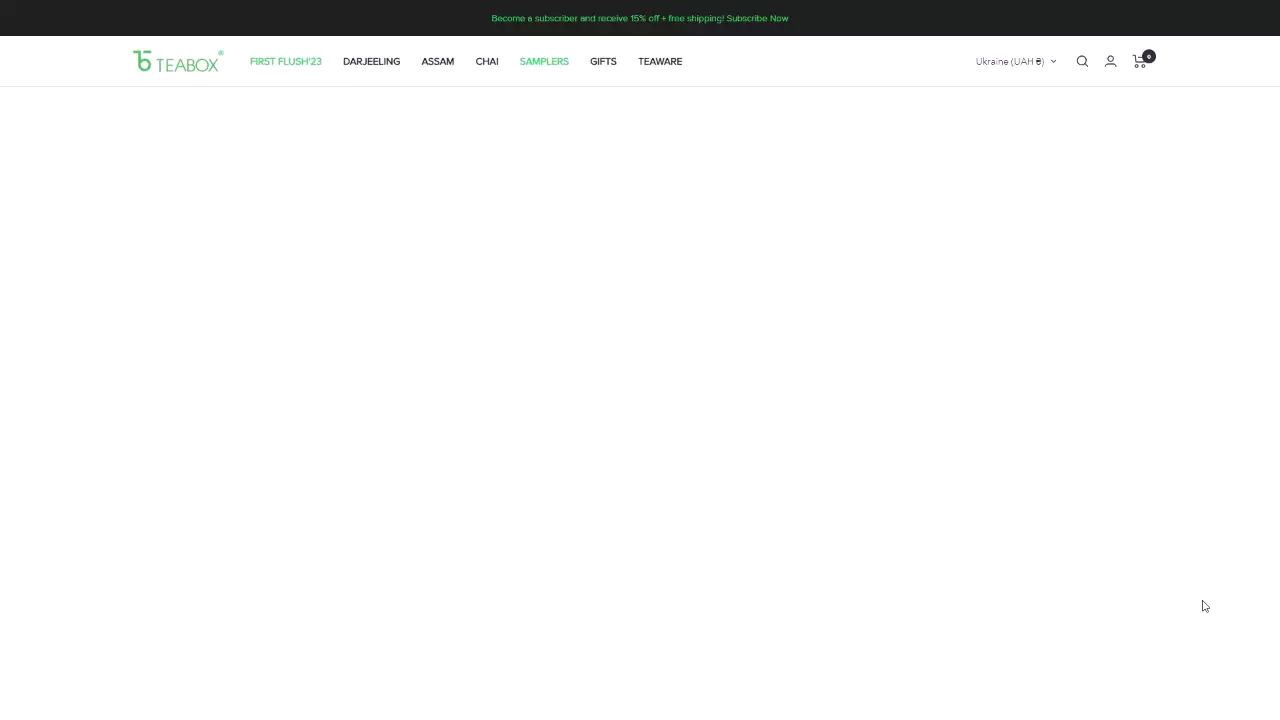The image size is (1280, 720).
Task: Open the CHAI category
Action: point(487,61)
